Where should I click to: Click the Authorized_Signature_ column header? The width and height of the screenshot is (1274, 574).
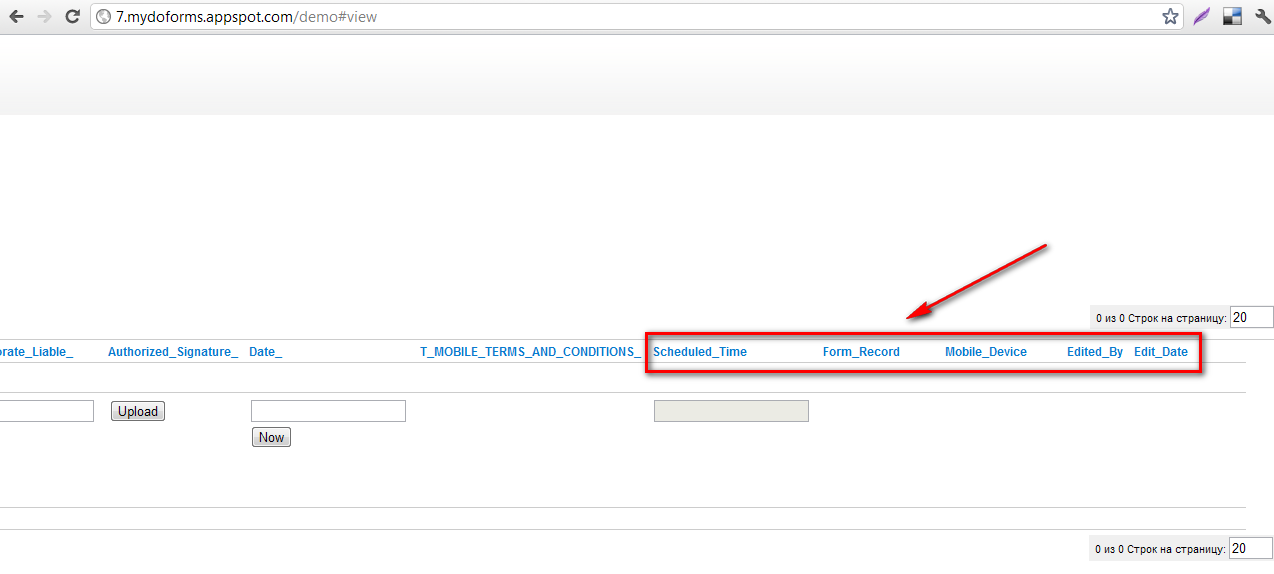tap(173, 352)
